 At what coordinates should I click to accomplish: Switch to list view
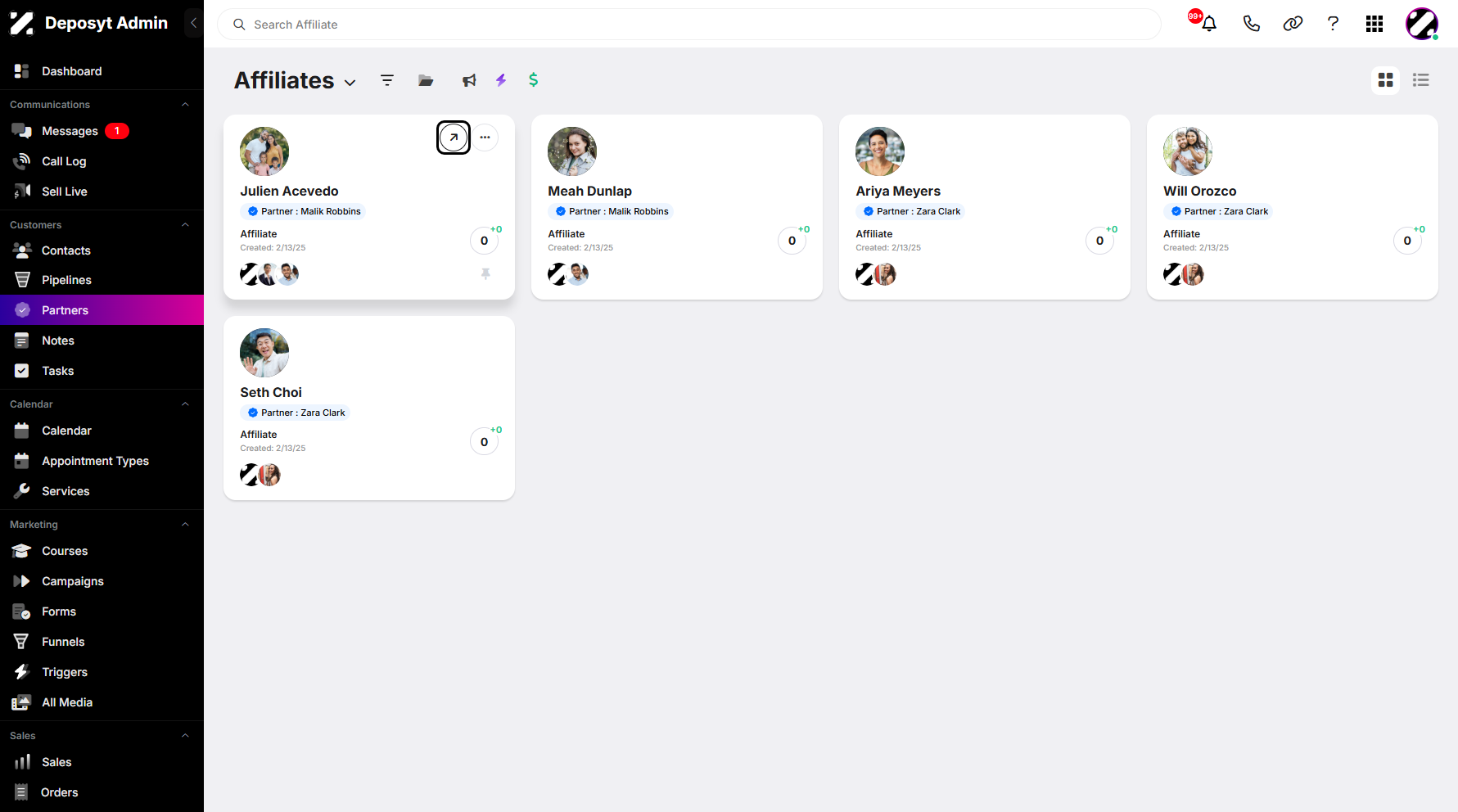(x=1421, y=80)
